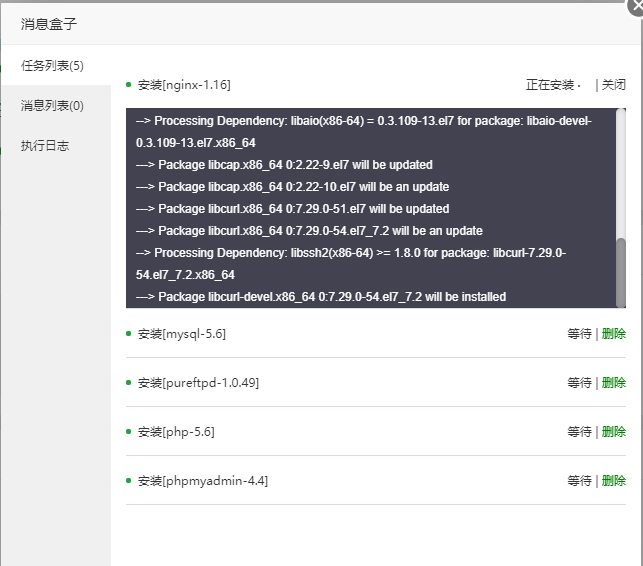Delete the mysql-5.6 install task
Image resolution: width=643 pixels, height=566 pixels.
[614, 334]
